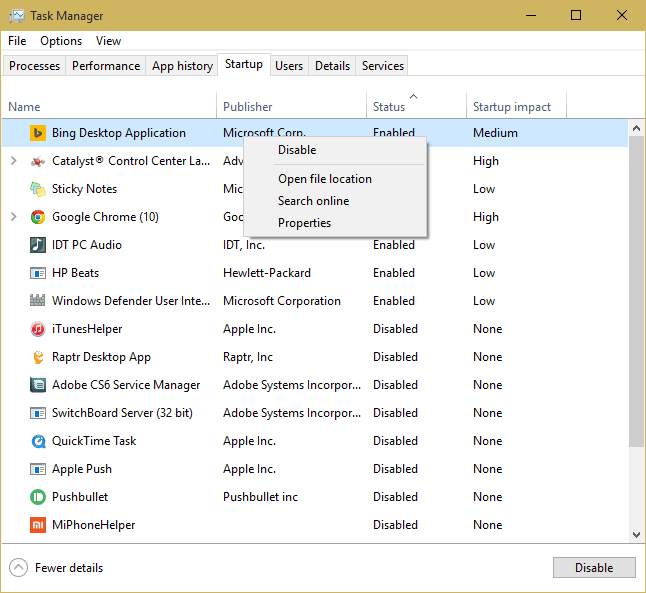Screen dimensions: 646x593
Task: Click the SwitchBoard Server icon
Action: 38,413
